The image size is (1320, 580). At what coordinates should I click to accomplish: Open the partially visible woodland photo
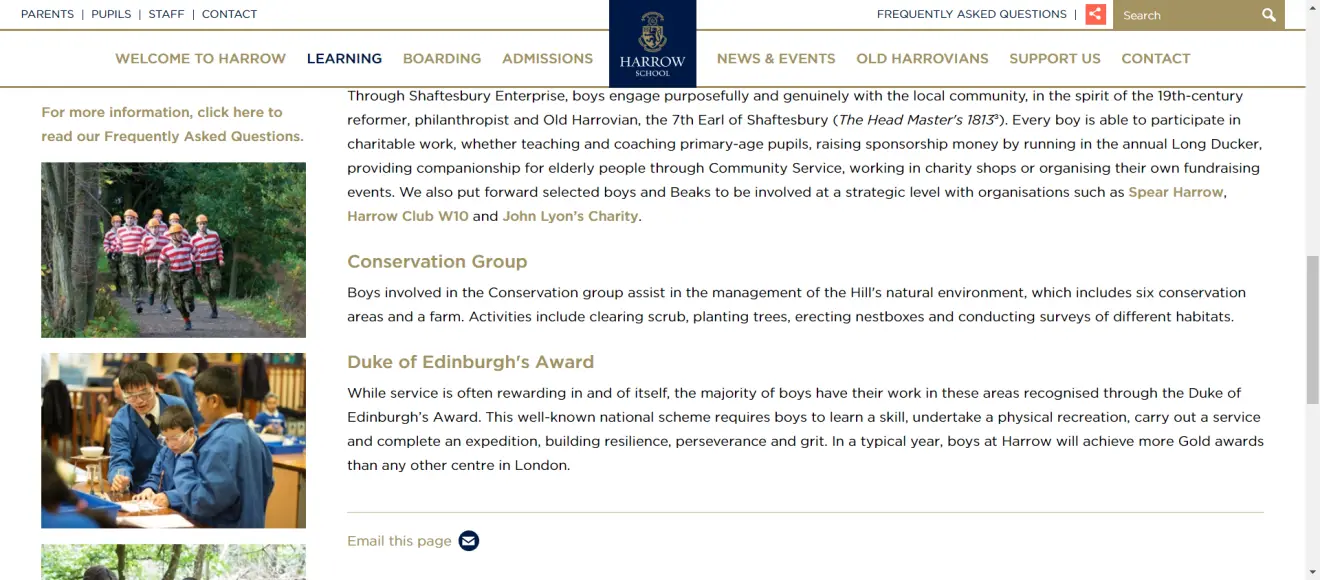(173, 562)
